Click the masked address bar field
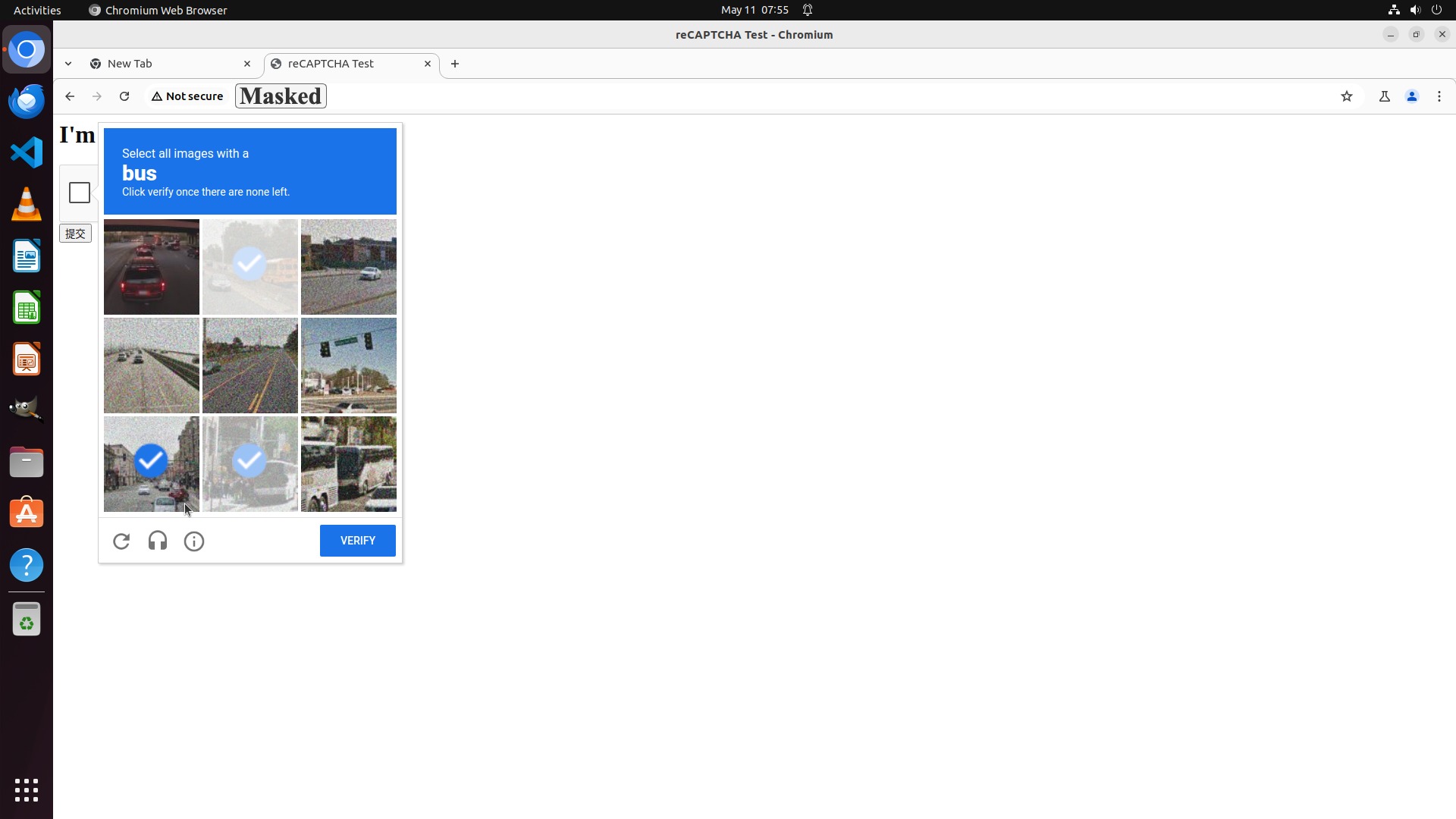 pos(281,96)
